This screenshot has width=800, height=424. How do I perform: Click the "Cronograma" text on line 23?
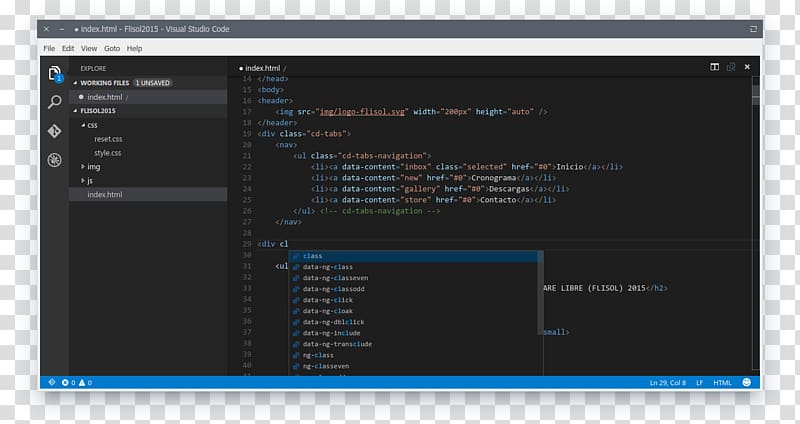[x=493, y=178]
